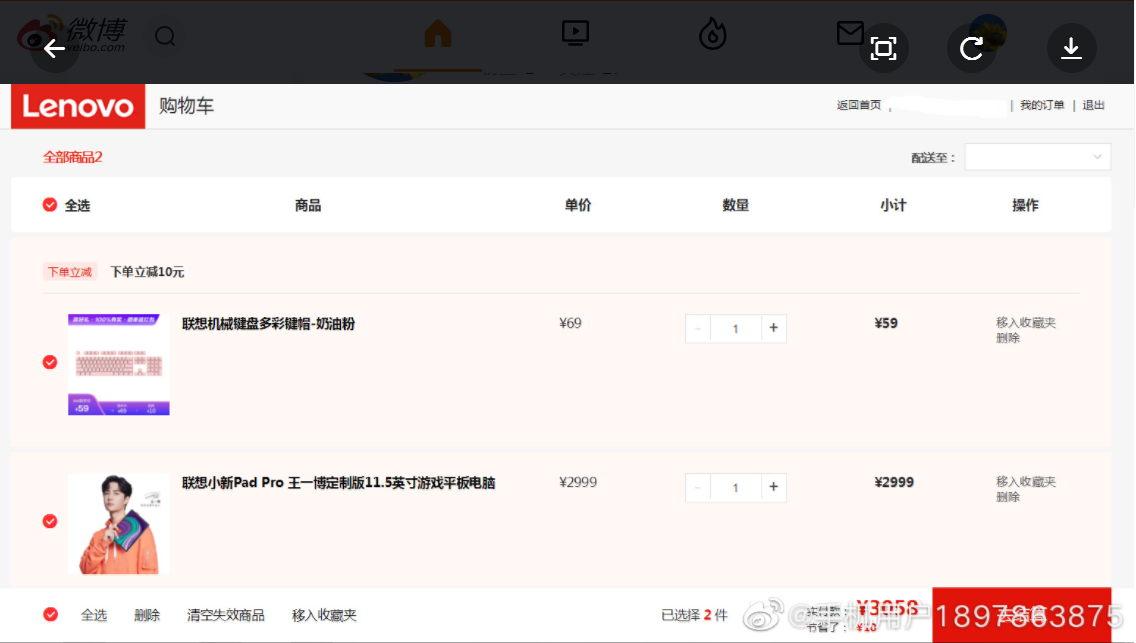Click the Lenovo logo
This screenshot has width=1136, height=643.
[78, 106]
